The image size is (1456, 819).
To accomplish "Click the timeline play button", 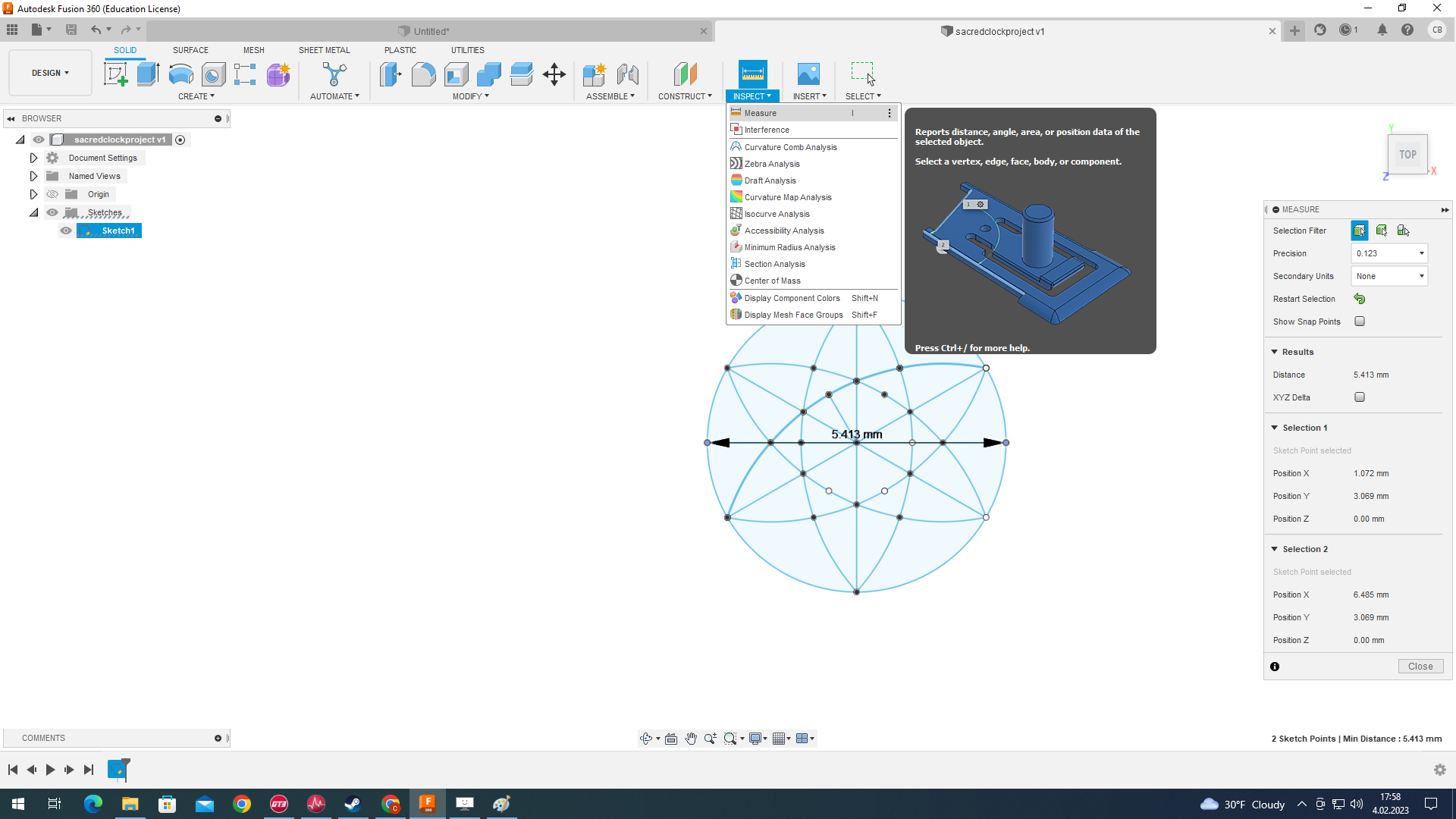I will (50, 770).
